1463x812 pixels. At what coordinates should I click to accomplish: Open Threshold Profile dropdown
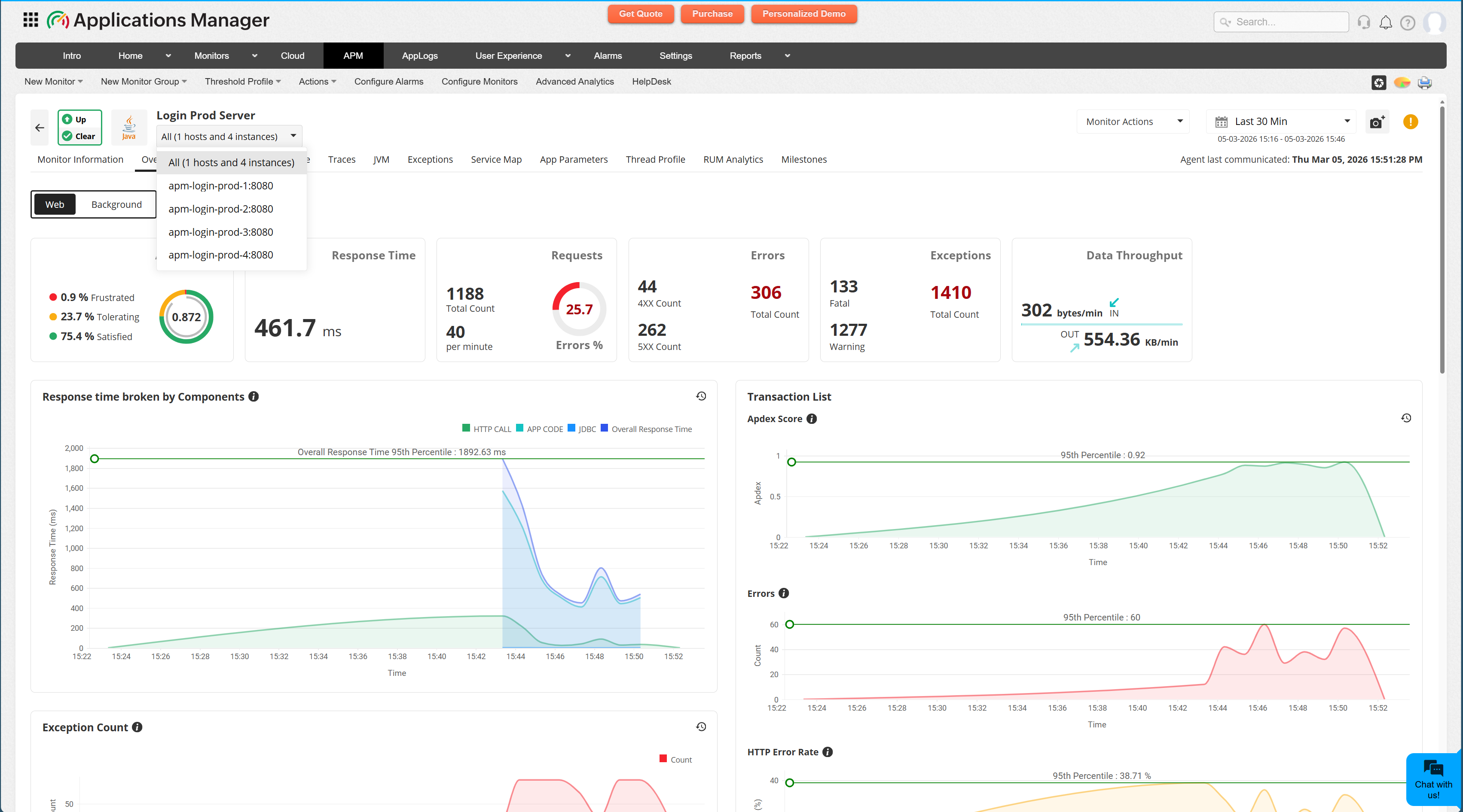(243, 82)
